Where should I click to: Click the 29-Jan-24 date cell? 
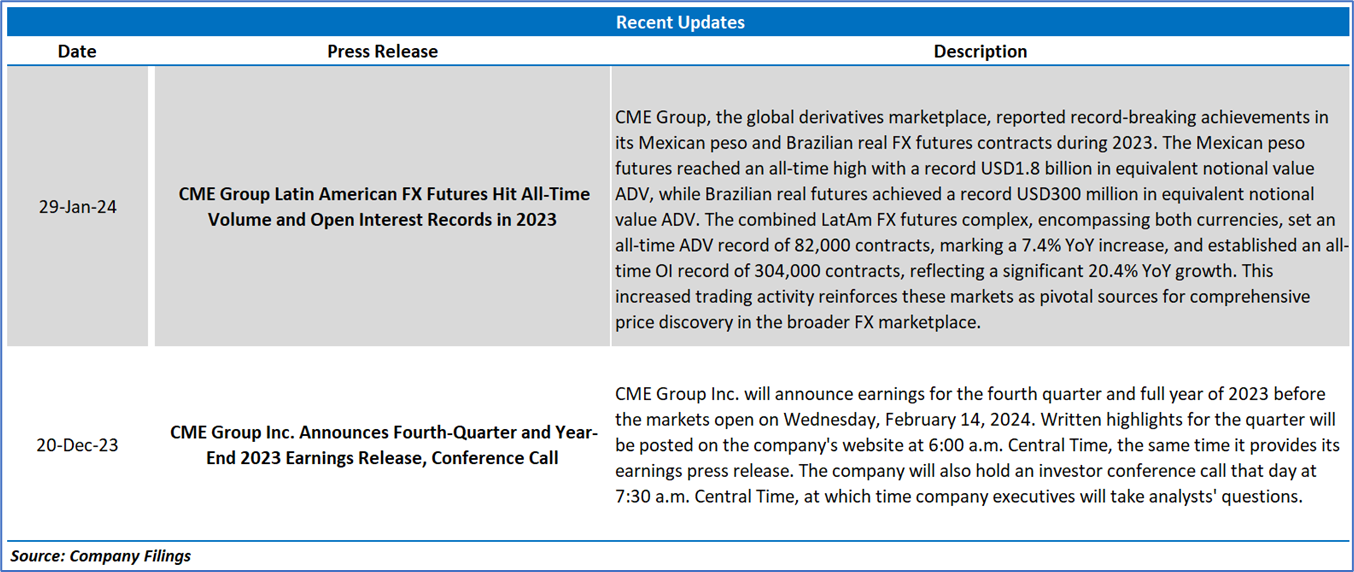pos(77,207)
